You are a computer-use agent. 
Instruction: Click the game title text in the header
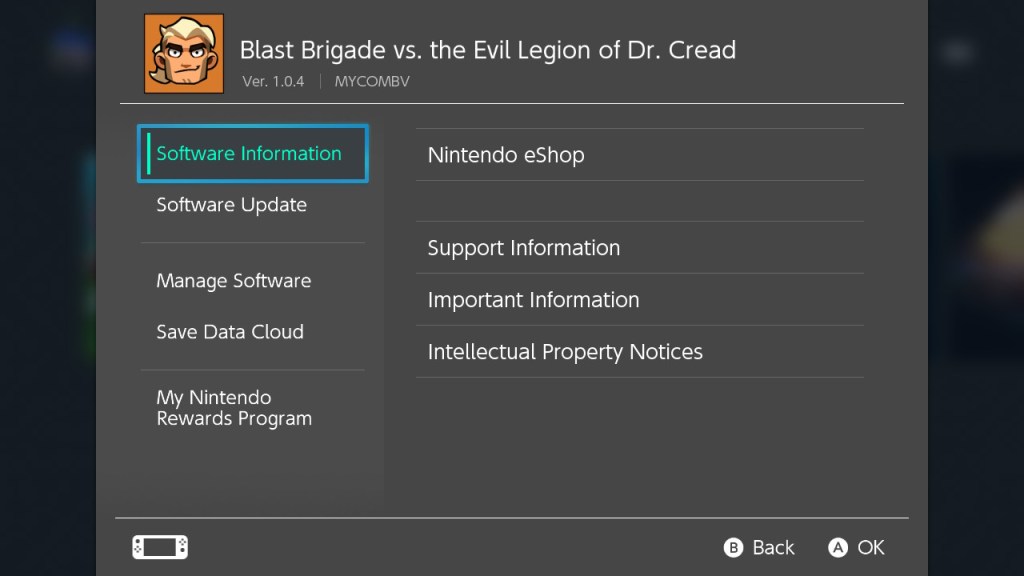point(488,50)
